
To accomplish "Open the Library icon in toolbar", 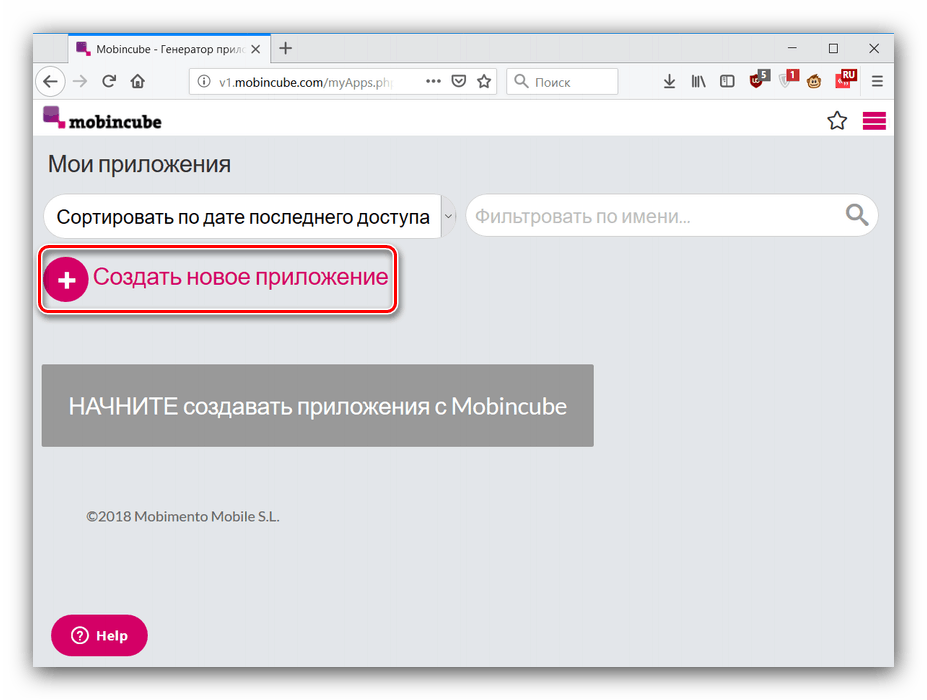I will [x=698, y=81].
